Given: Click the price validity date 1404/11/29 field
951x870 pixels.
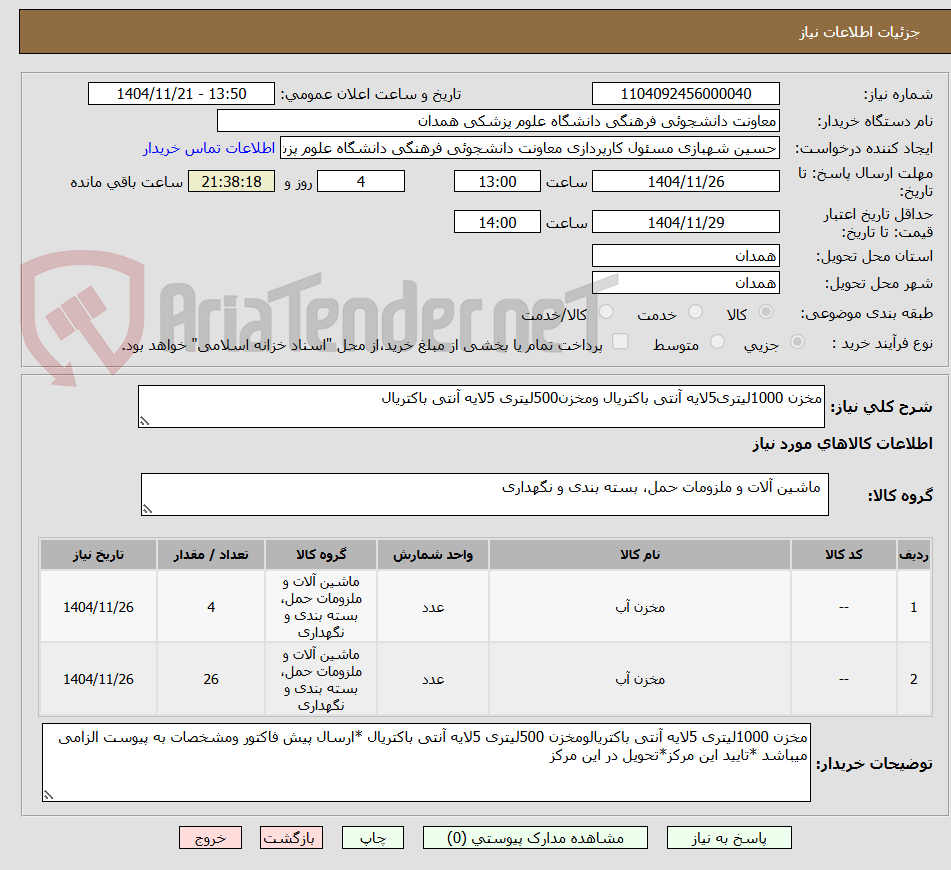Looking at the screenshot, I should coord(685,222).
